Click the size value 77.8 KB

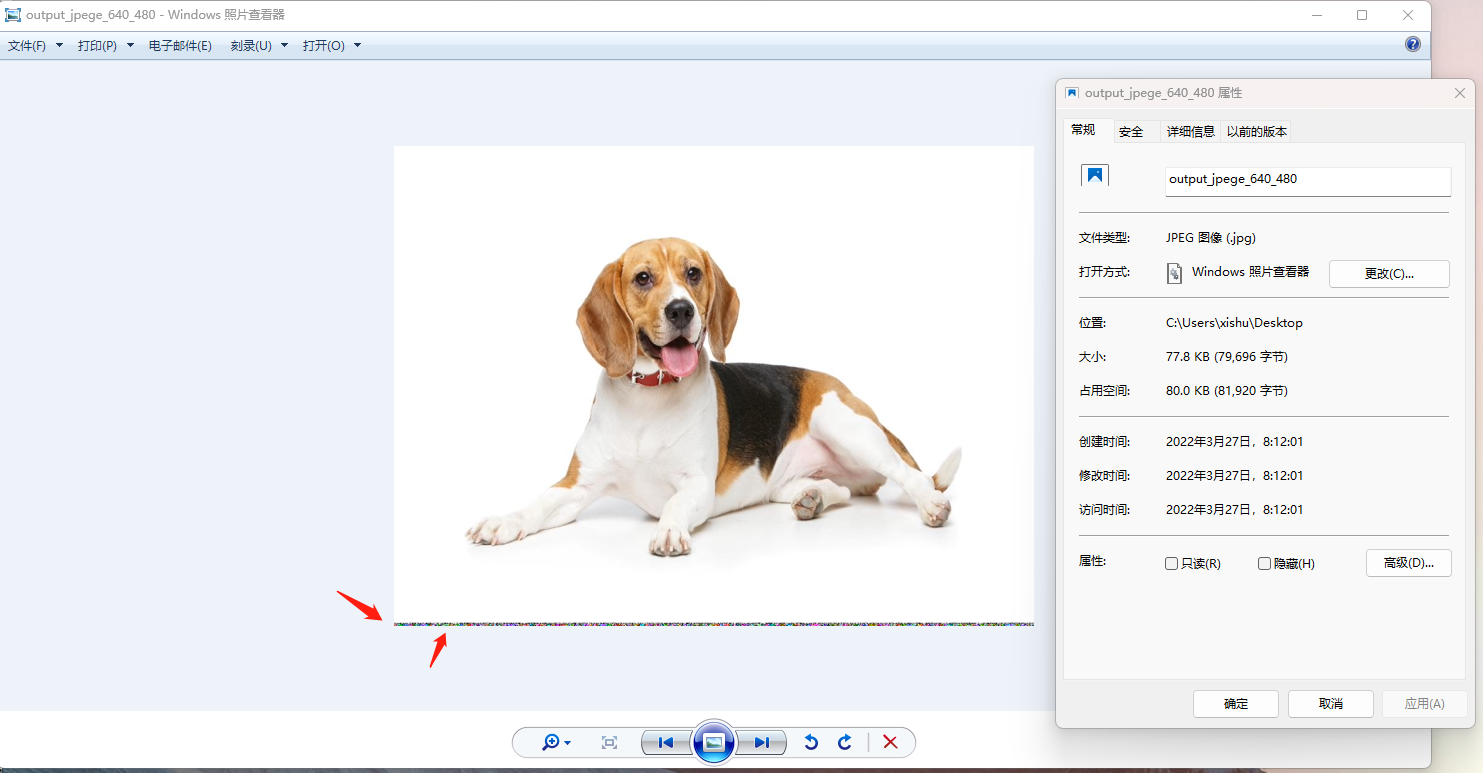tap(1227, 357)
